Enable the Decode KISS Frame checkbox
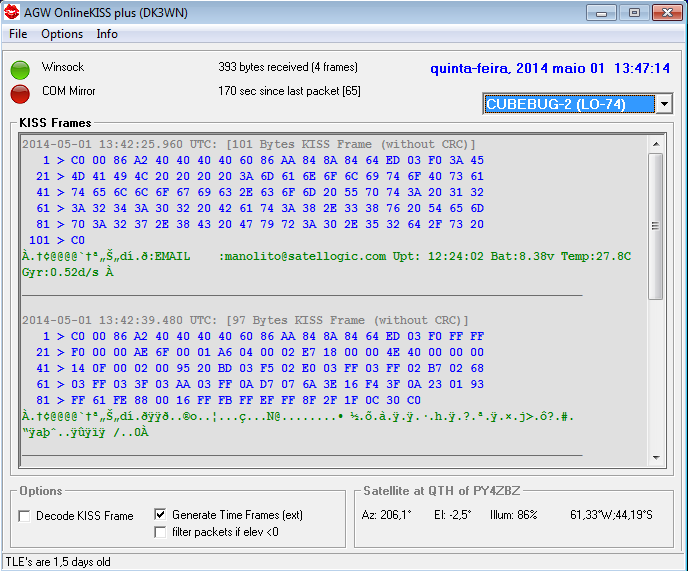Viewport: 688px width, 571px height. coord(25,516)
